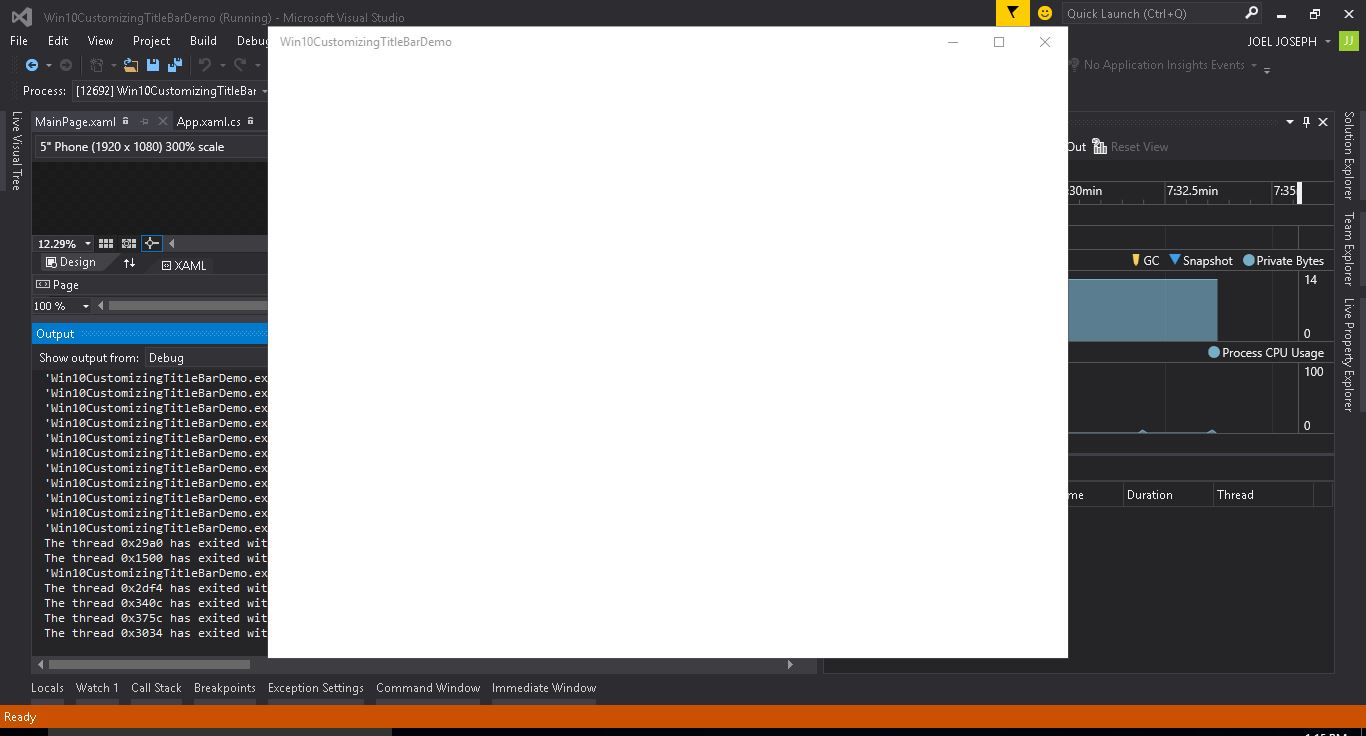Image resolution: width=1366 pixels, height=736 pixels.
Task: Open the Build menu
Action: [203, 41]
